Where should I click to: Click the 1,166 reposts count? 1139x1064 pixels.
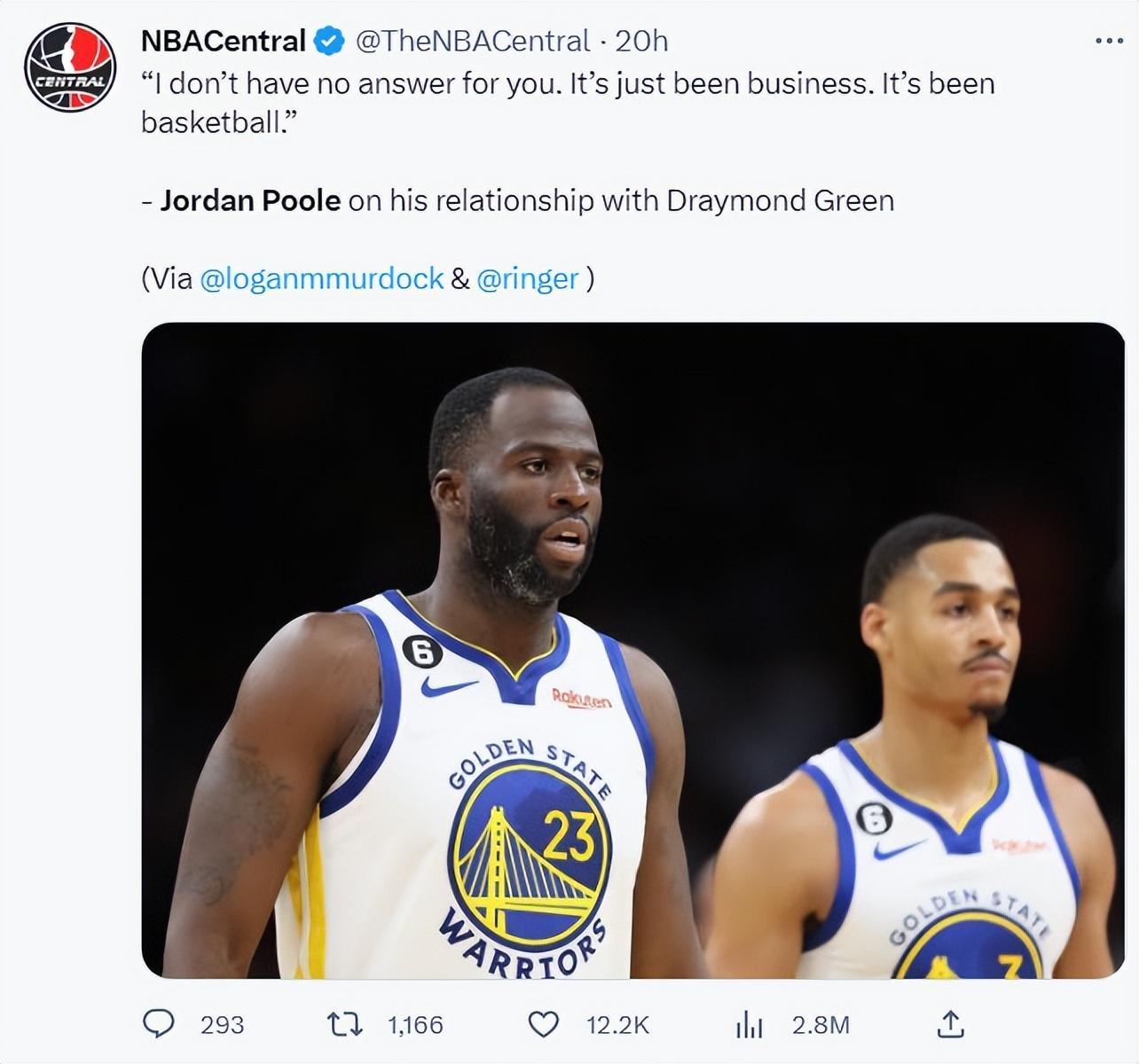point(415,1025)
